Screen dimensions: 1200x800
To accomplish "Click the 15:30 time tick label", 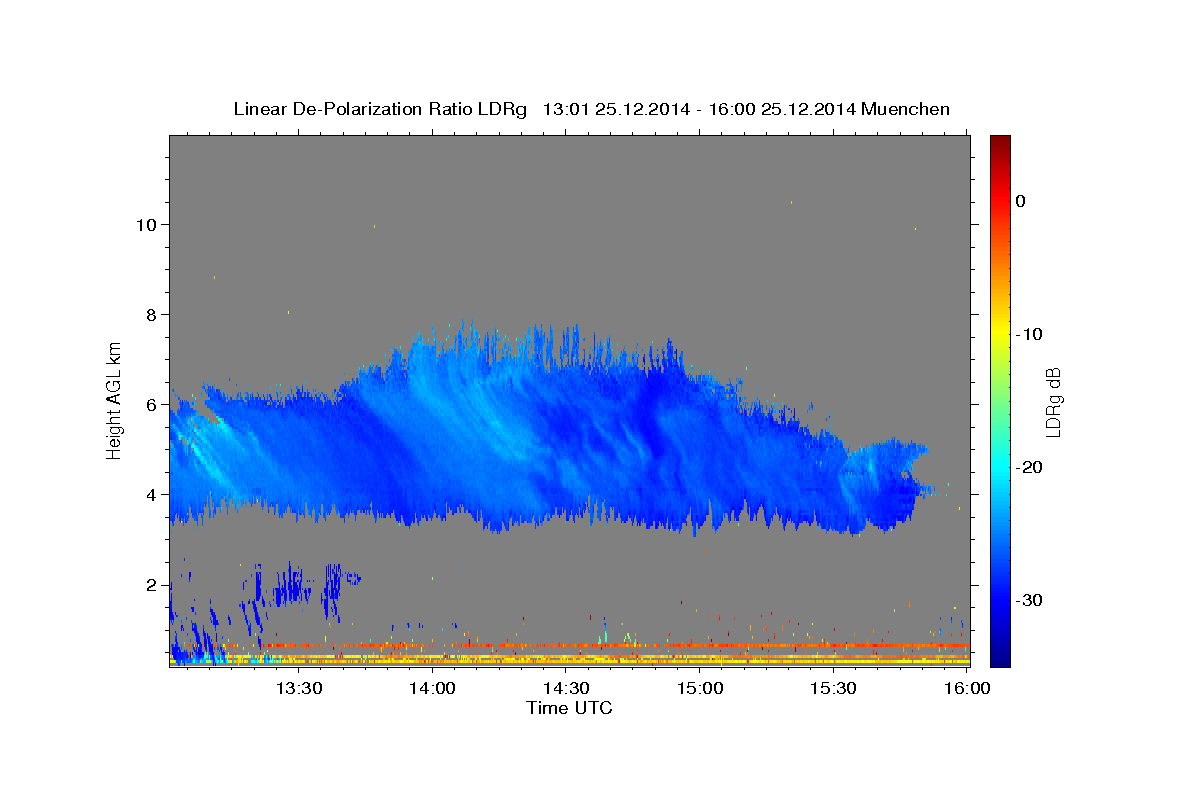I will click(834, 689).
